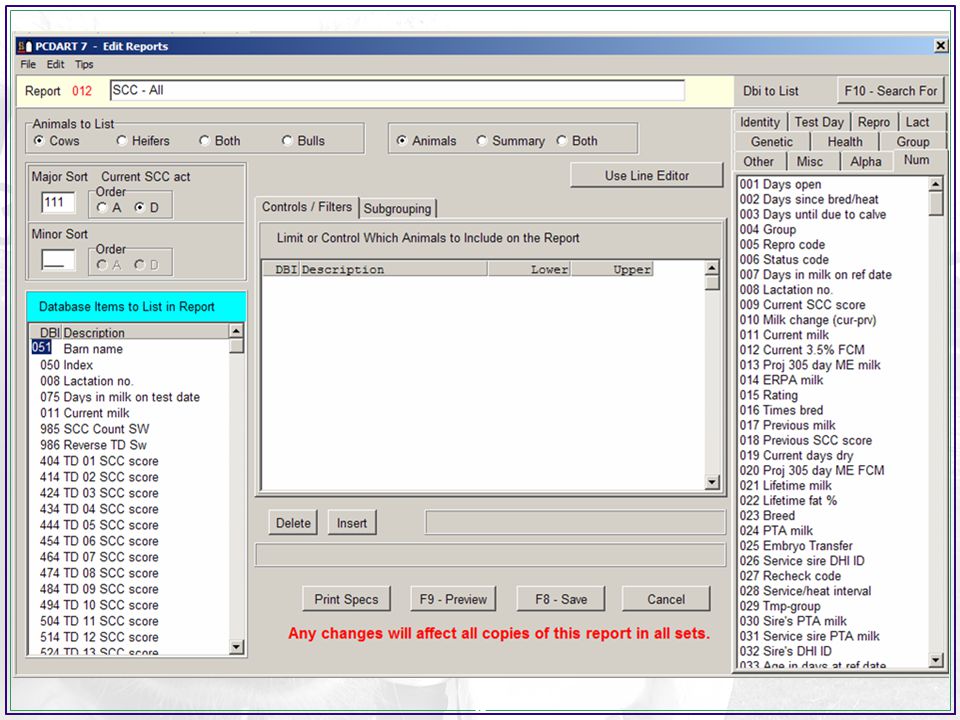Click the Delete button
Viewport: 960px width, 720px height.
(293, 523)
